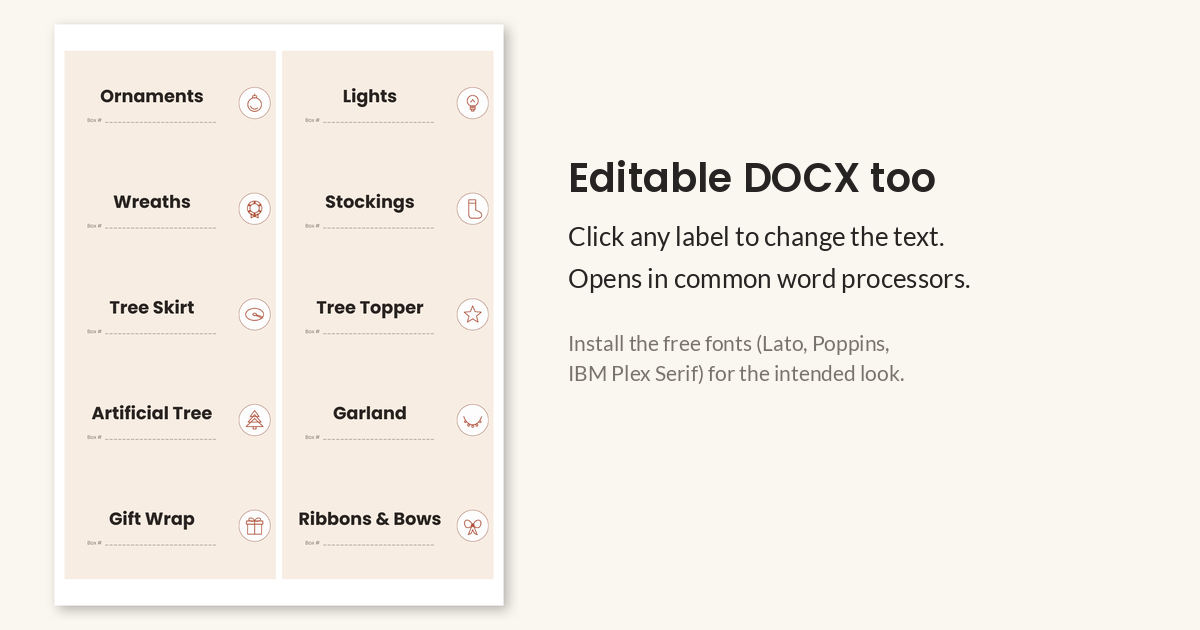Select the Artificial Tree label text
The width and height of the screenshot is (1200, 630).
[x=152, y=413]
